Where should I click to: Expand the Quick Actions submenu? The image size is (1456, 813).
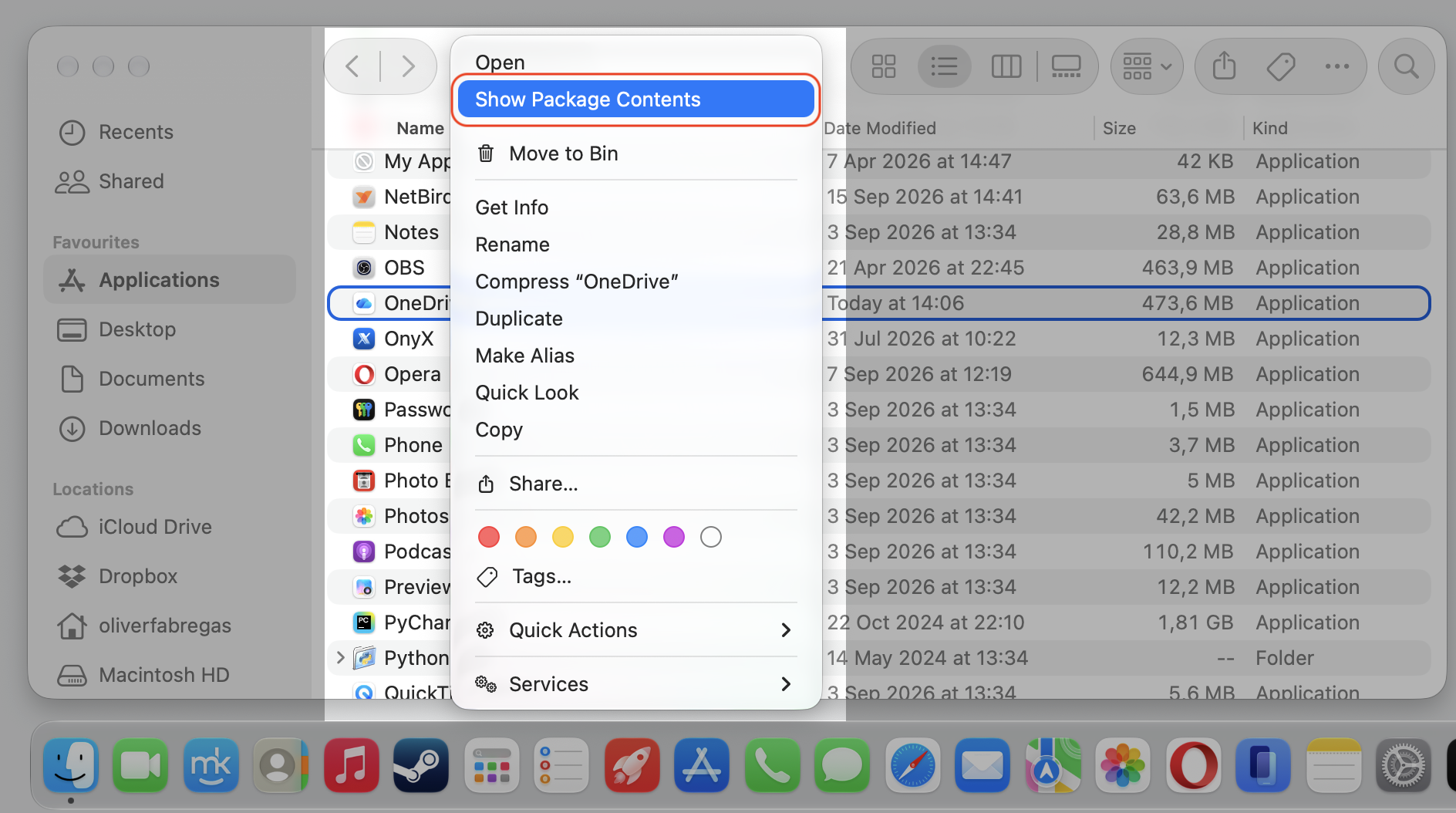pos(636,630)
